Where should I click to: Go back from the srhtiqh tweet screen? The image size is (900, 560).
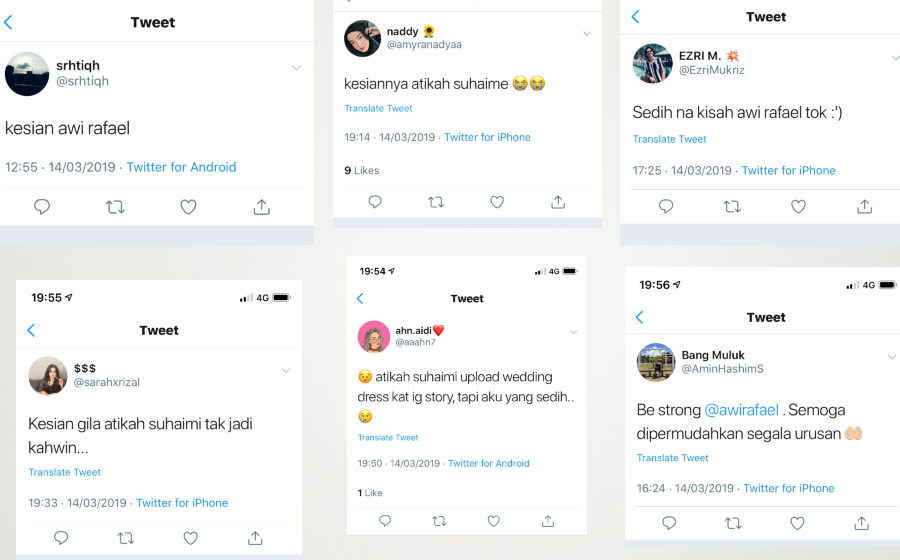tap(8, 22)
